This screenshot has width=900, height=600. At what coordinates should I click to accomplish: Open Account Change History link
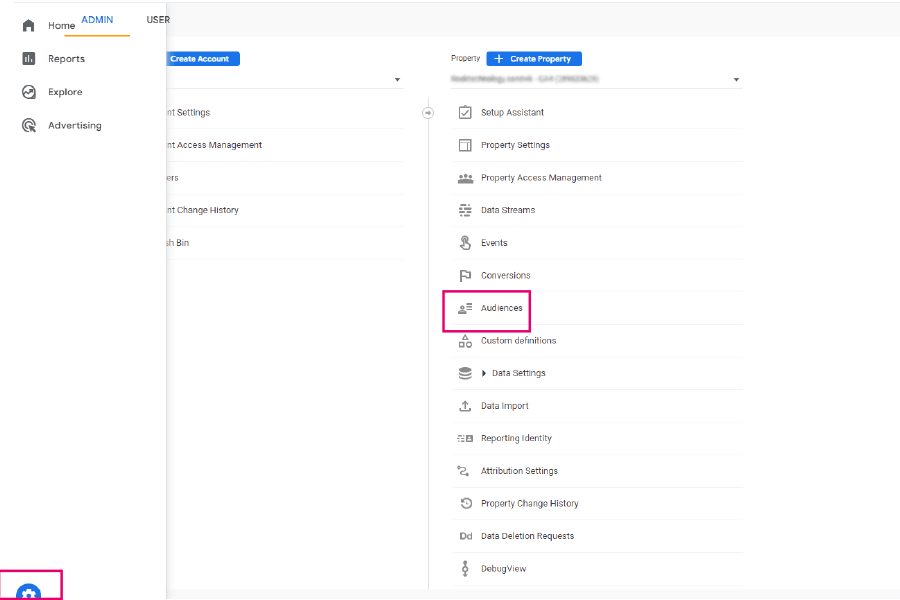203,210
